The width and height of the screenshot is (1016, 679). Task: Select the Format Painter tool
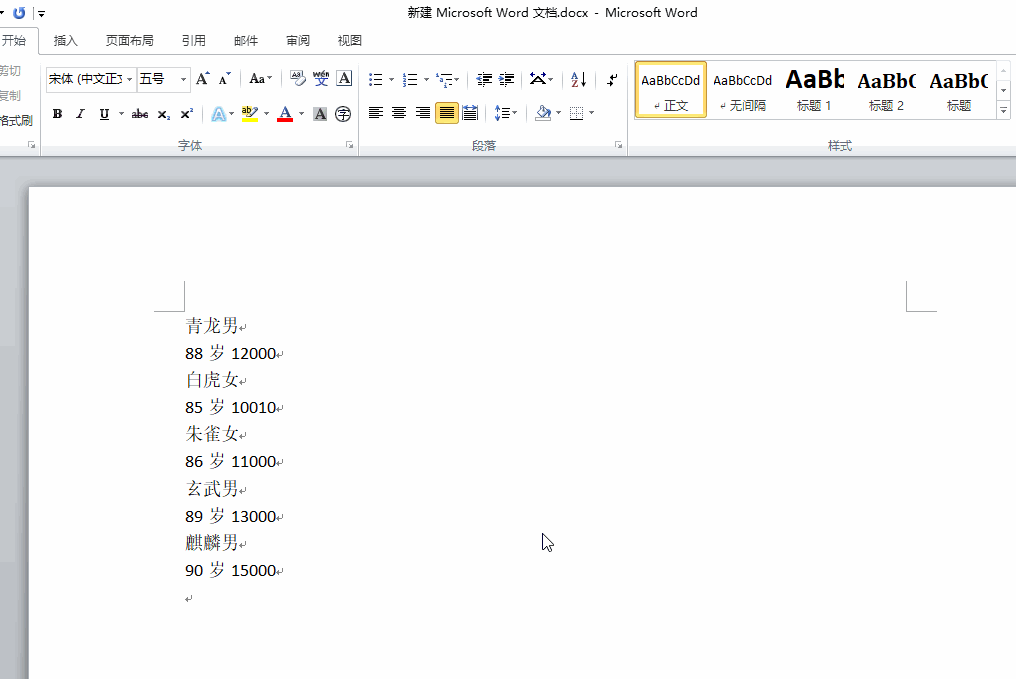(x=15, y=120)
